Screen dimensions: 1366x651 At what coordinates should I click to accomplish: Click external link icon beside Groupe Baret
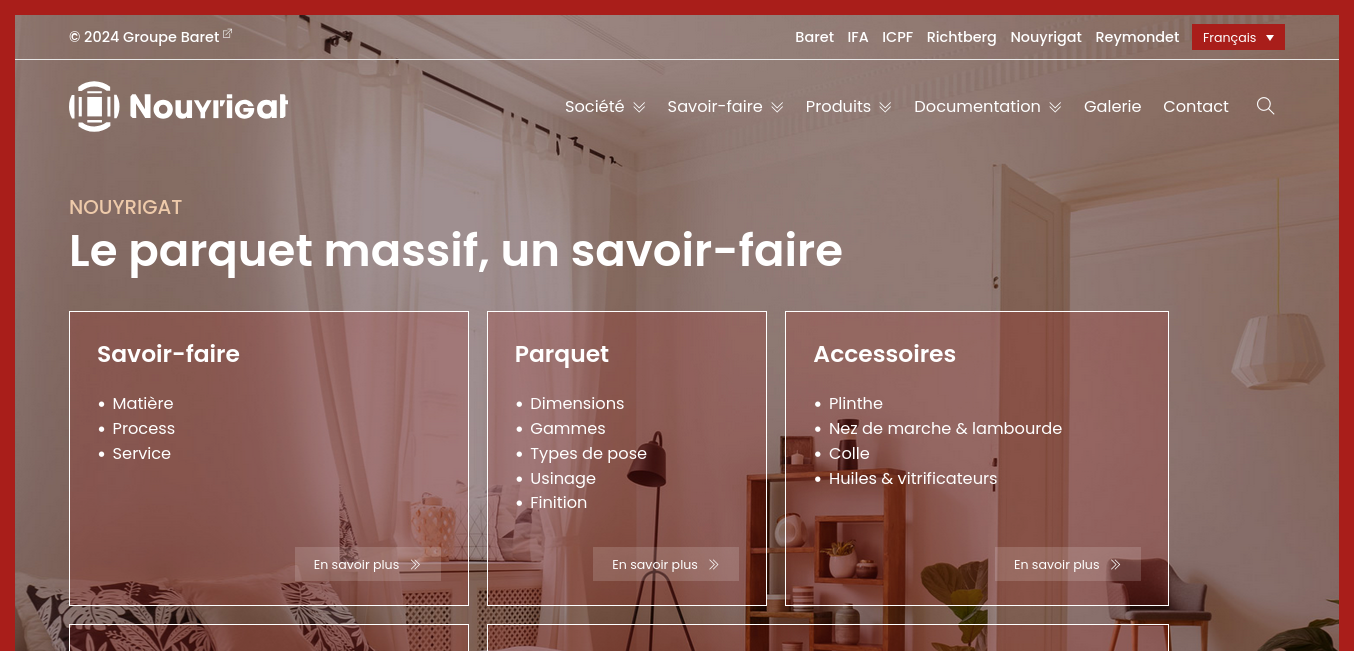click(228, 34)
